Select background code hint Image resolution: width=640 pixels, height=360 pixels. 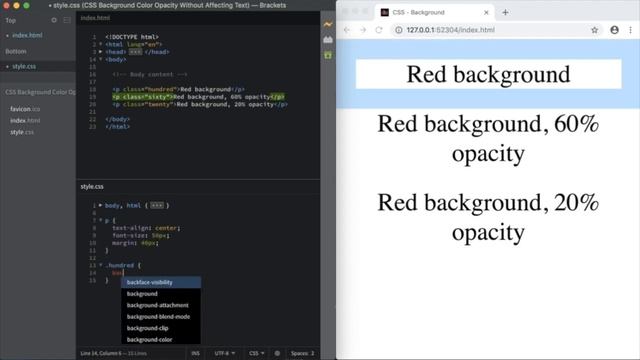[161, 294]
